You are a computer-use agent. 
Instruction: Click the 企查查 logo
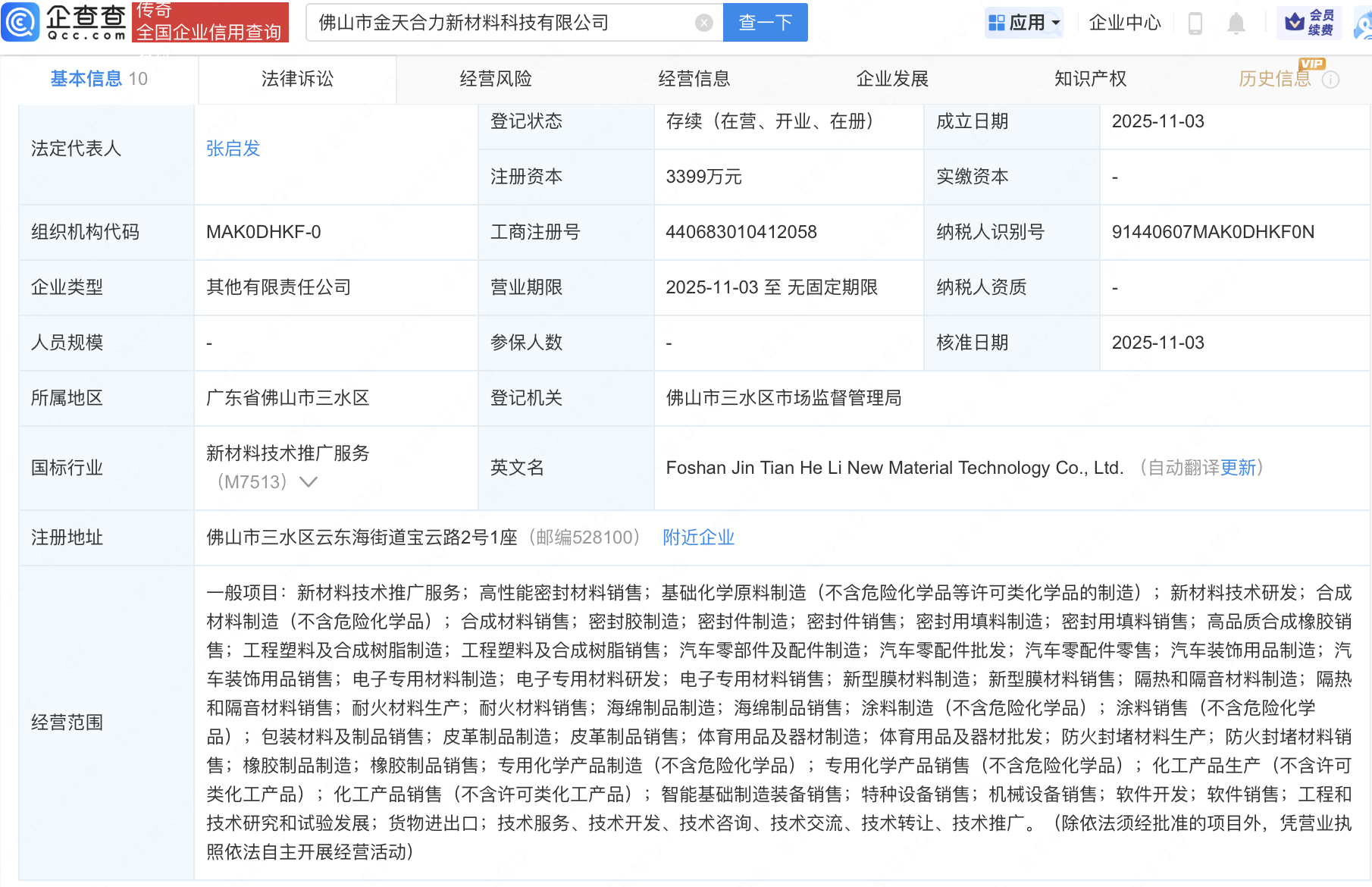[x=64, y=23]
